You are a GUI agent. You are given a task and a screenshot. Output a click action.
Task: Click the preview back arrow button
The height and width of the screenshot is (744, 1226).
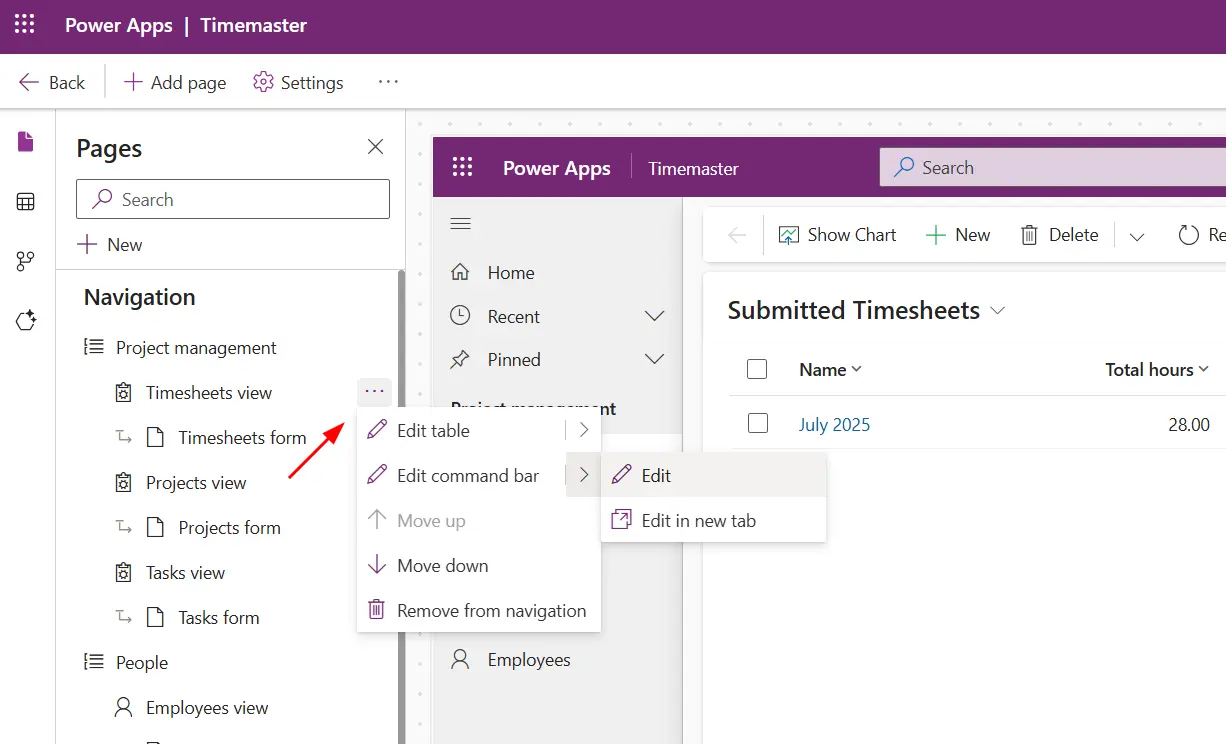tap(737, 235)
